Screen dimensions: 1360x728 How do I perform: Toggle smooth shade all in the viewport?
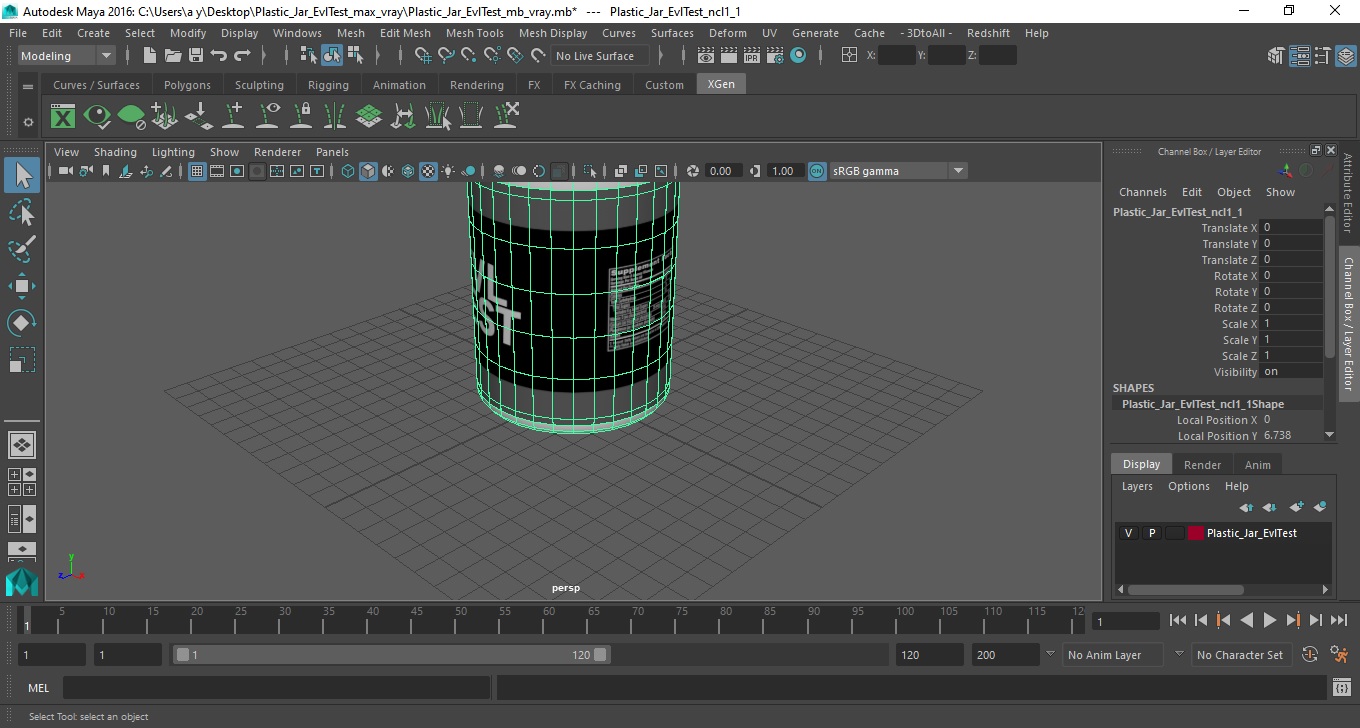point(368,171)
